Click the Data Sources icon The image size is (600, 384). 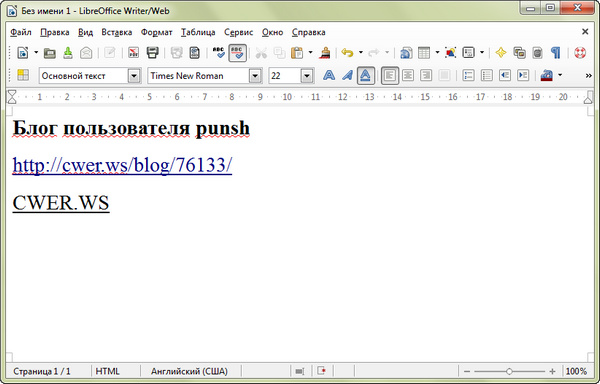538,53
